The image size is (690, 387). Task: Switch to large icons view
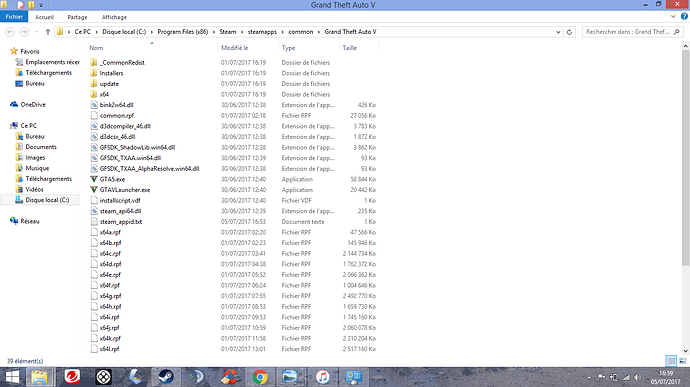tap(682, 361)
